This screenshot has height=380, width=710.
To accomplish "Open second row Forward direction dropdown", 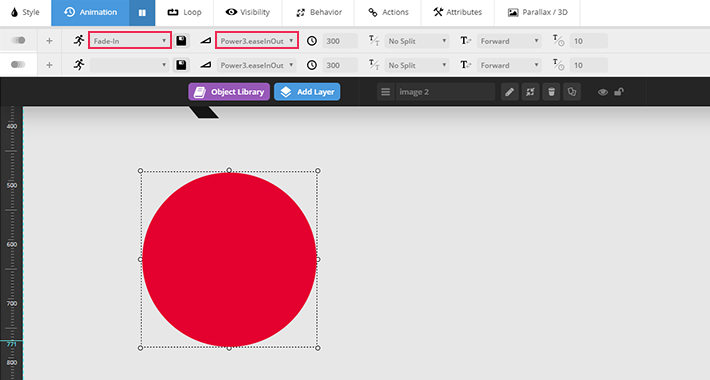I will pyautogui.click(x=509, y=65).
